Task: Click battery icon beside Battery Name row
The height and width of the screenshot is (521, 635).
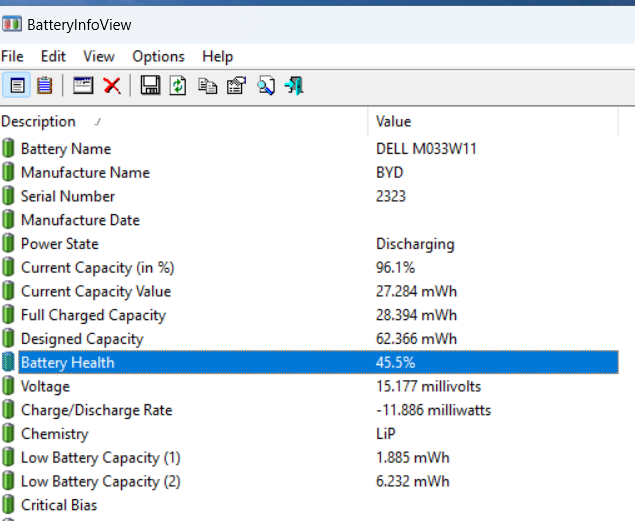Action: point(8,148)
